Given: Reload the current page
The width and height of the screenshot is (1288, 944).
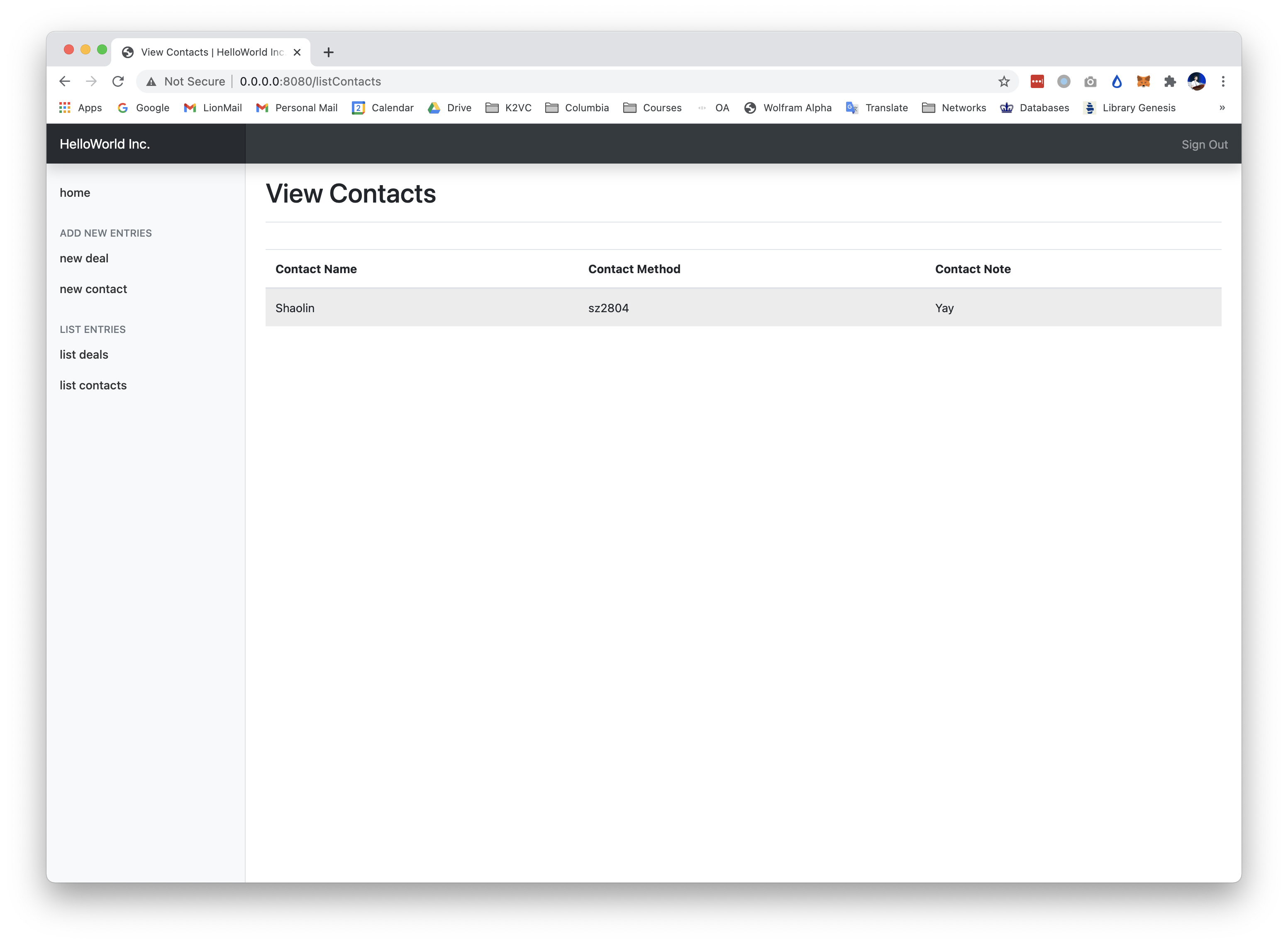Looking at the screenshot, I should (118, 81).
